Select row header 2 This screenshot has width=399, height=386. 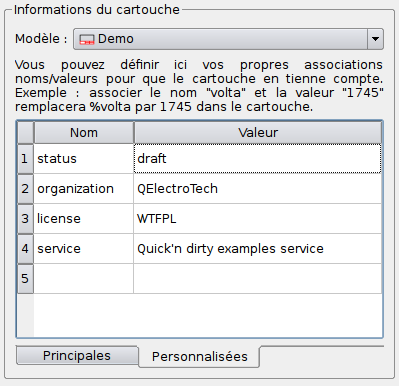[25, 189]
